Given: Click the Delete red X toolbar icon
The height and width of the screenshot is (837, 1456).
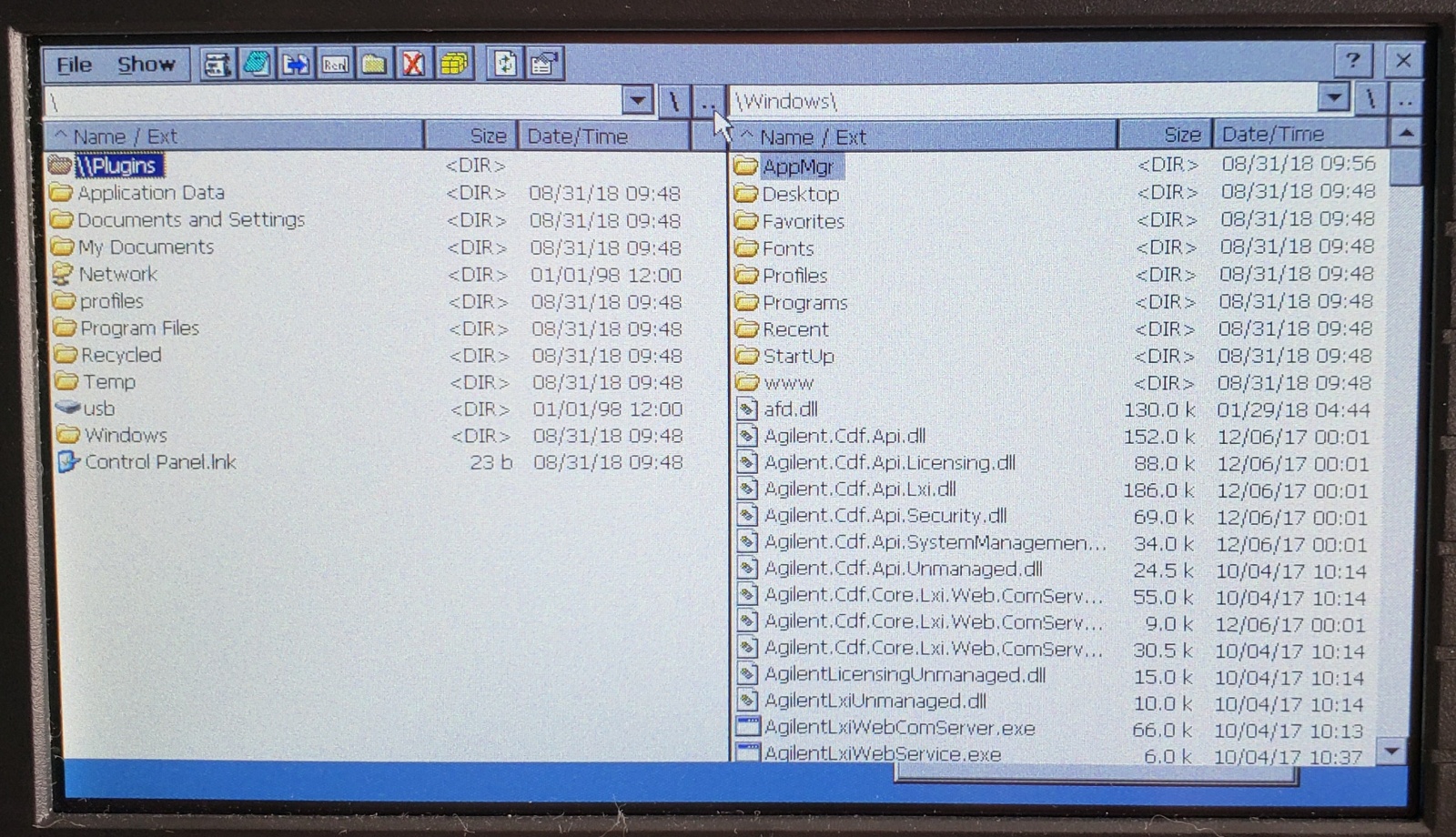Looking at the screenshot, I should click(x=411, y=62).
